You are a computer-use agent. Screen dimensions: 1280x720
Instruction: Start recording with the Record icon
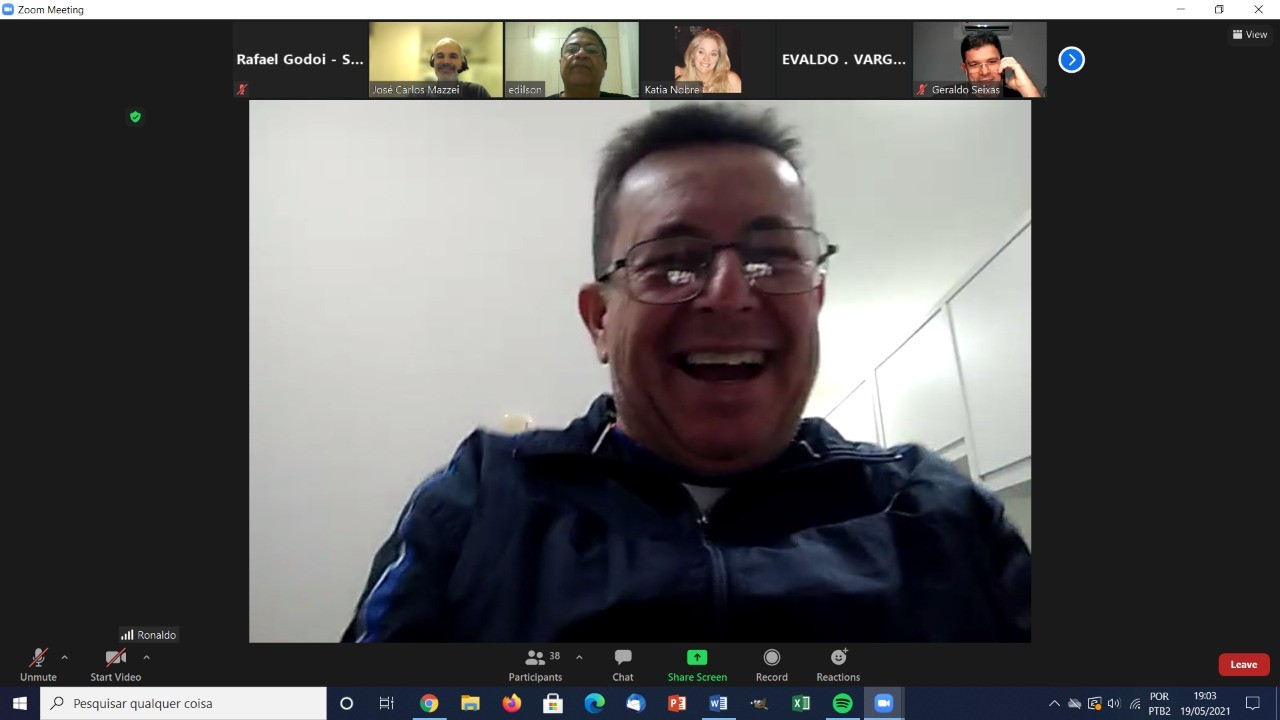(x=771, y=657)
